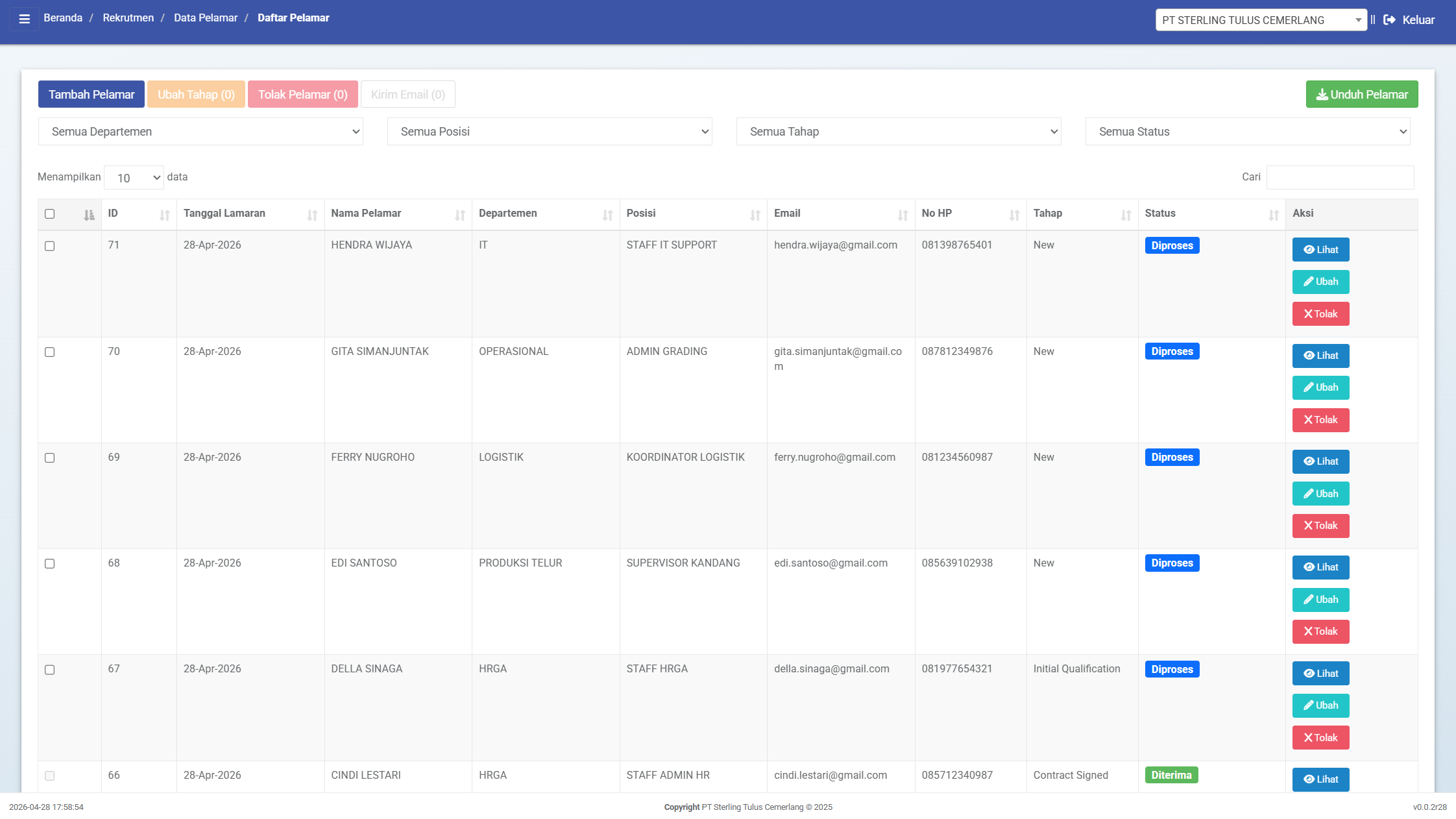Expand the Semua Departemen filter
Image resolution: width=1456 pixels, height=819 pixels.
pyautogui.click(x=200, y=132)
